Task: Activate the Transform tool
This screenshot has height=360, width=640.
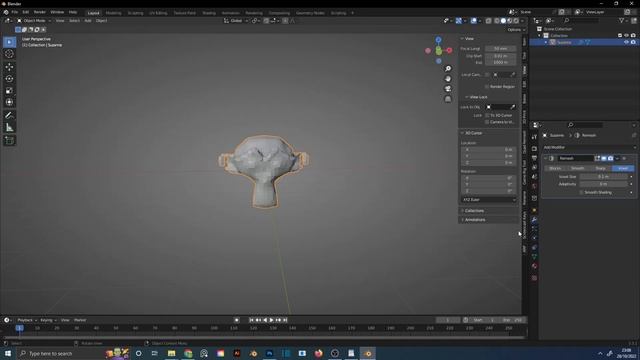Action: pyautogui.click(x=9, y=102)
